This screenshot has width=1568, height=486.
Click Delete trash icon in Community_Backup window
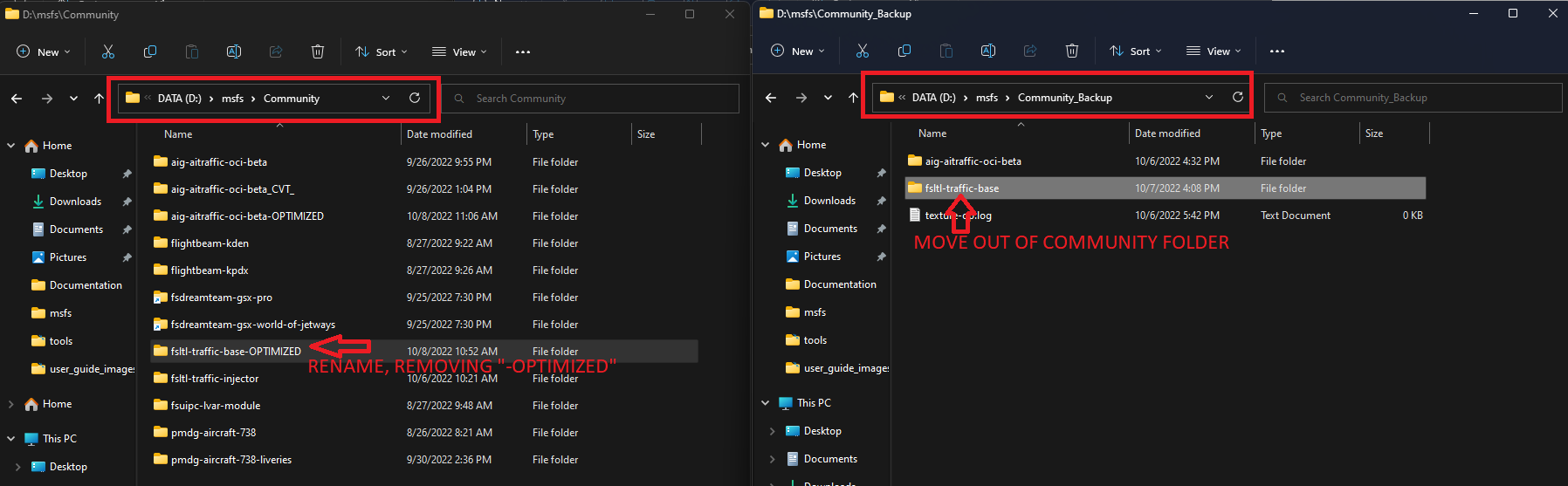(1072, 51)
